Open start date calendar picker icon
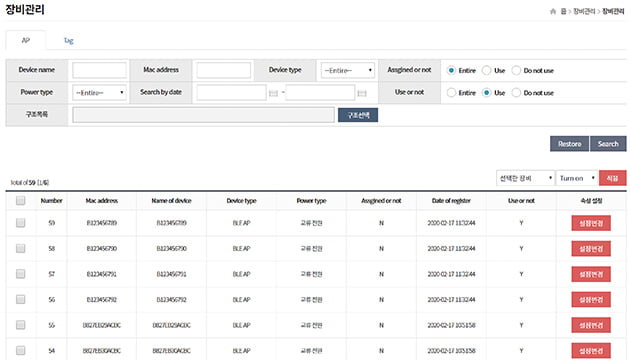 pos(273,93)
